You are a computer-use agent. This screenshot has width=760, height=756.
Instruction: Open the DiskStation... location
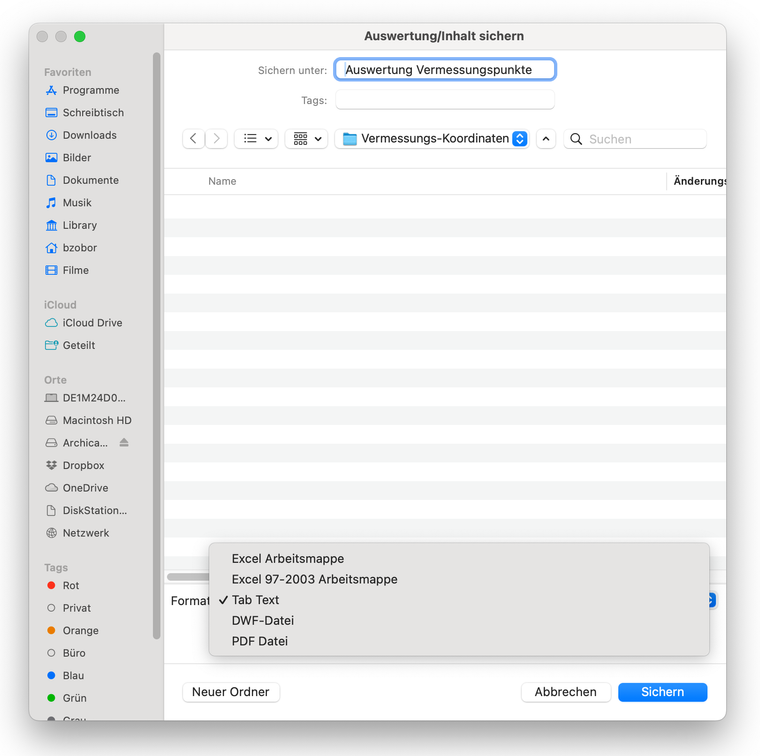click(86, 510)
